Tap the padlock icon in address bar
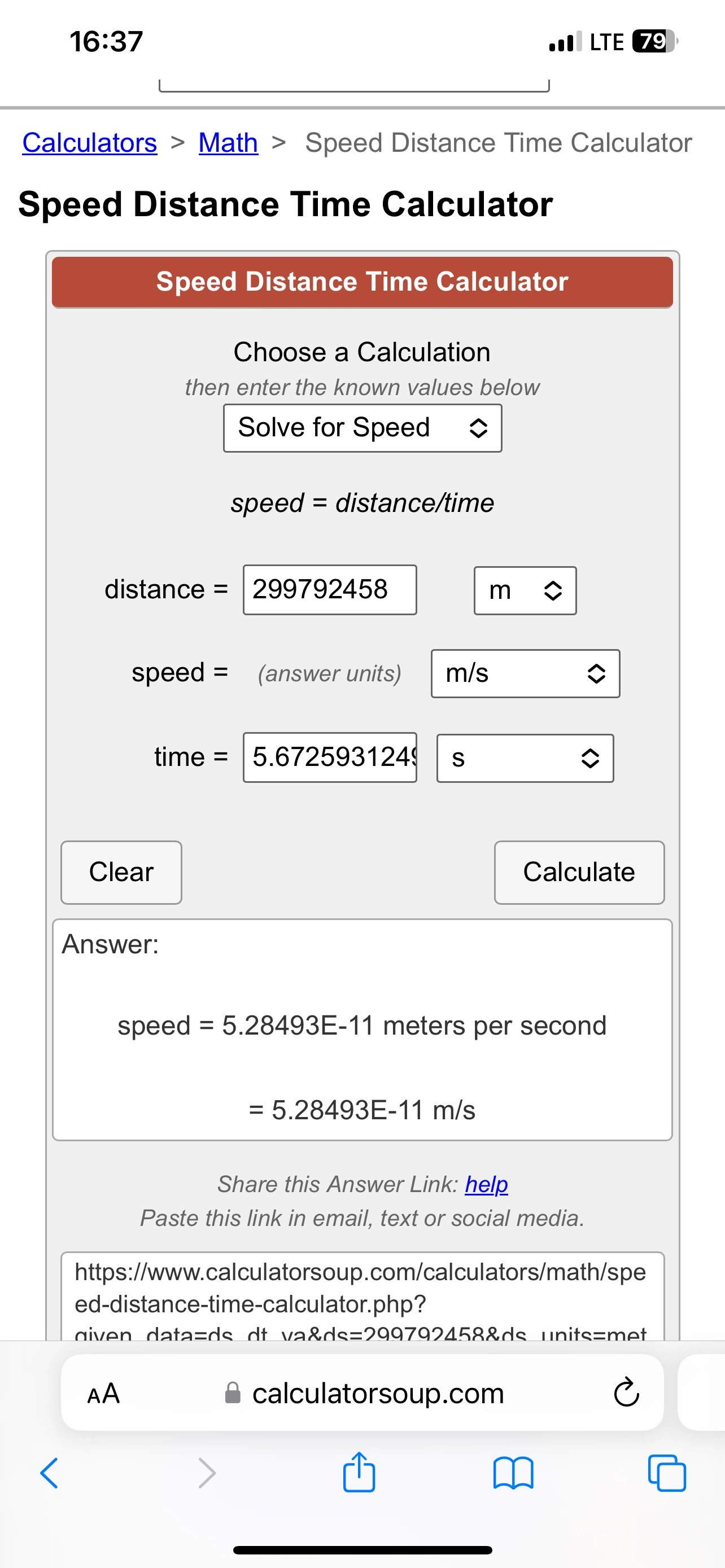 (233, 1392)
